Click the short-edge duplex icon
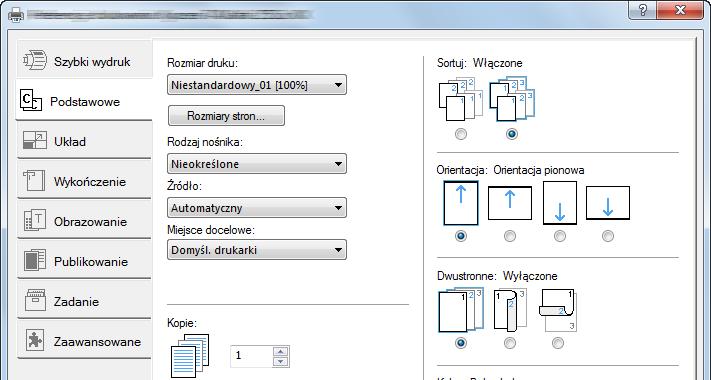This screenshot has height=380, width=711. click(x=558, y=311)
